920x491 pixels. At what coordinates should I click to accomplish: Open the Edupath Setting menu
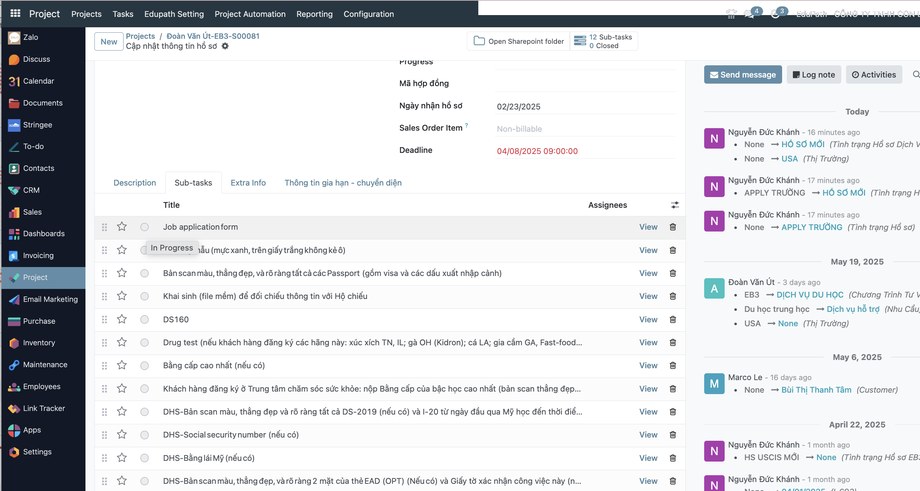pyautogui.click(x=174, y=14)
